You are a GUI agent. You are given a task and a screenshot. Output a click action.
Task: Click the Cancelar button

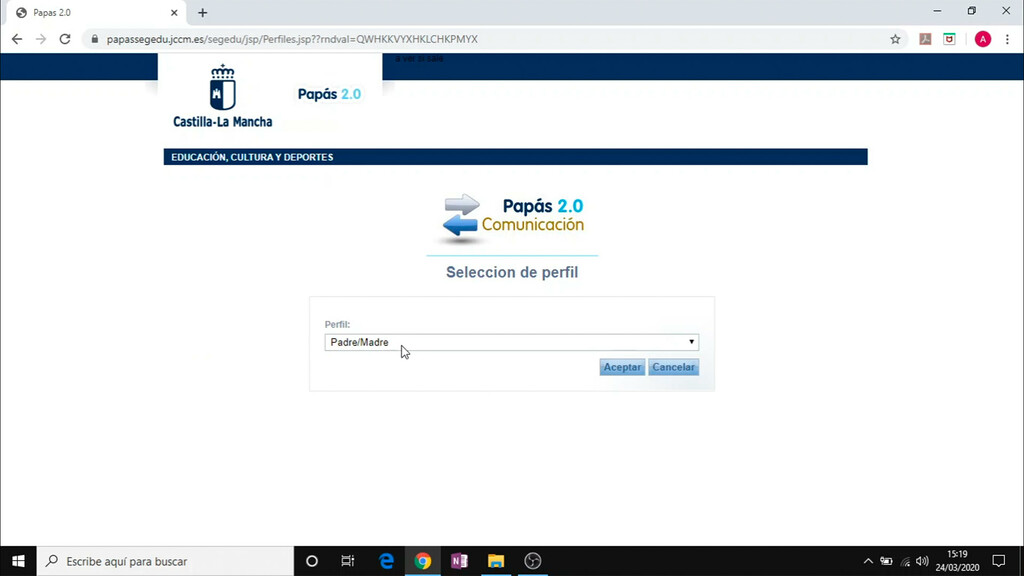click(673, 367)
